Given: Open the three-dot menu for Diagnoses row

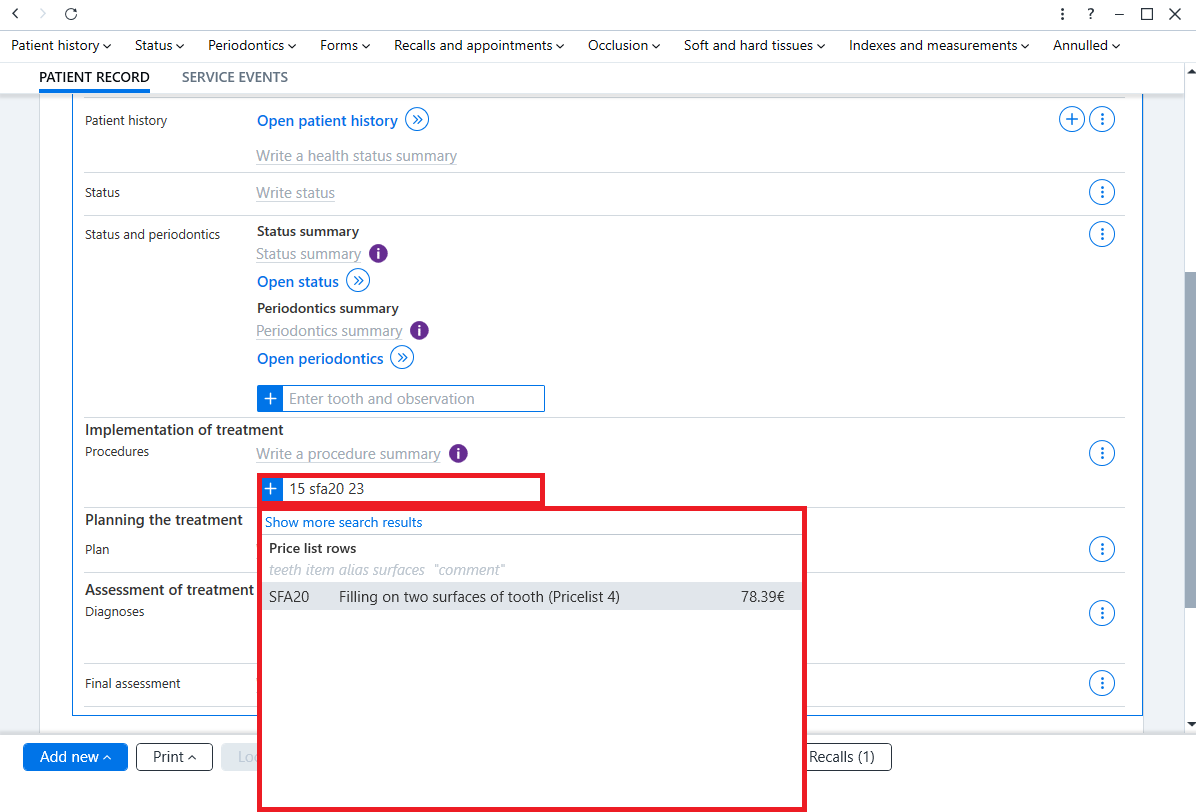Looking at the screenshot, I should [x=1101, y=613].
